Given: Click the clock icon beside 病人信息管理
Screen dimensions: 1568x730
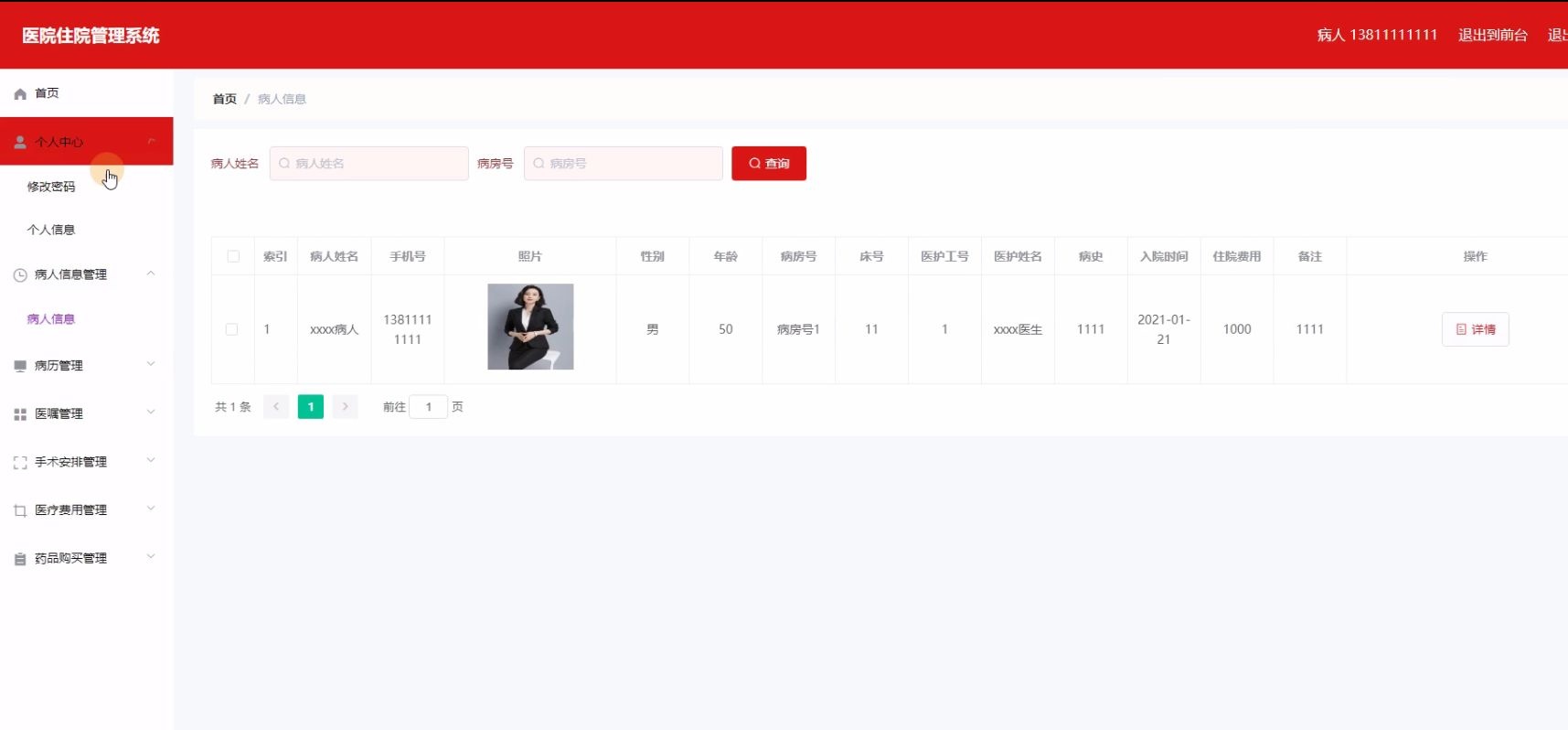Looking at the screenshot, I should pos(20,274).
